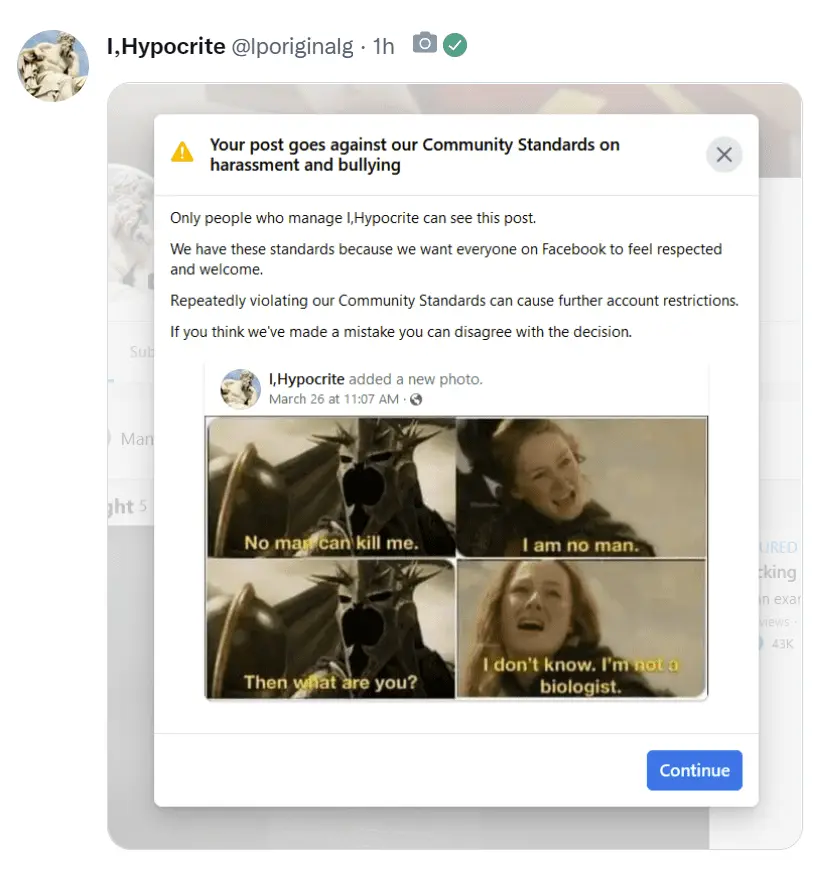Open the I,Hypocrite statue profile avatar

(x=53, y=66)
